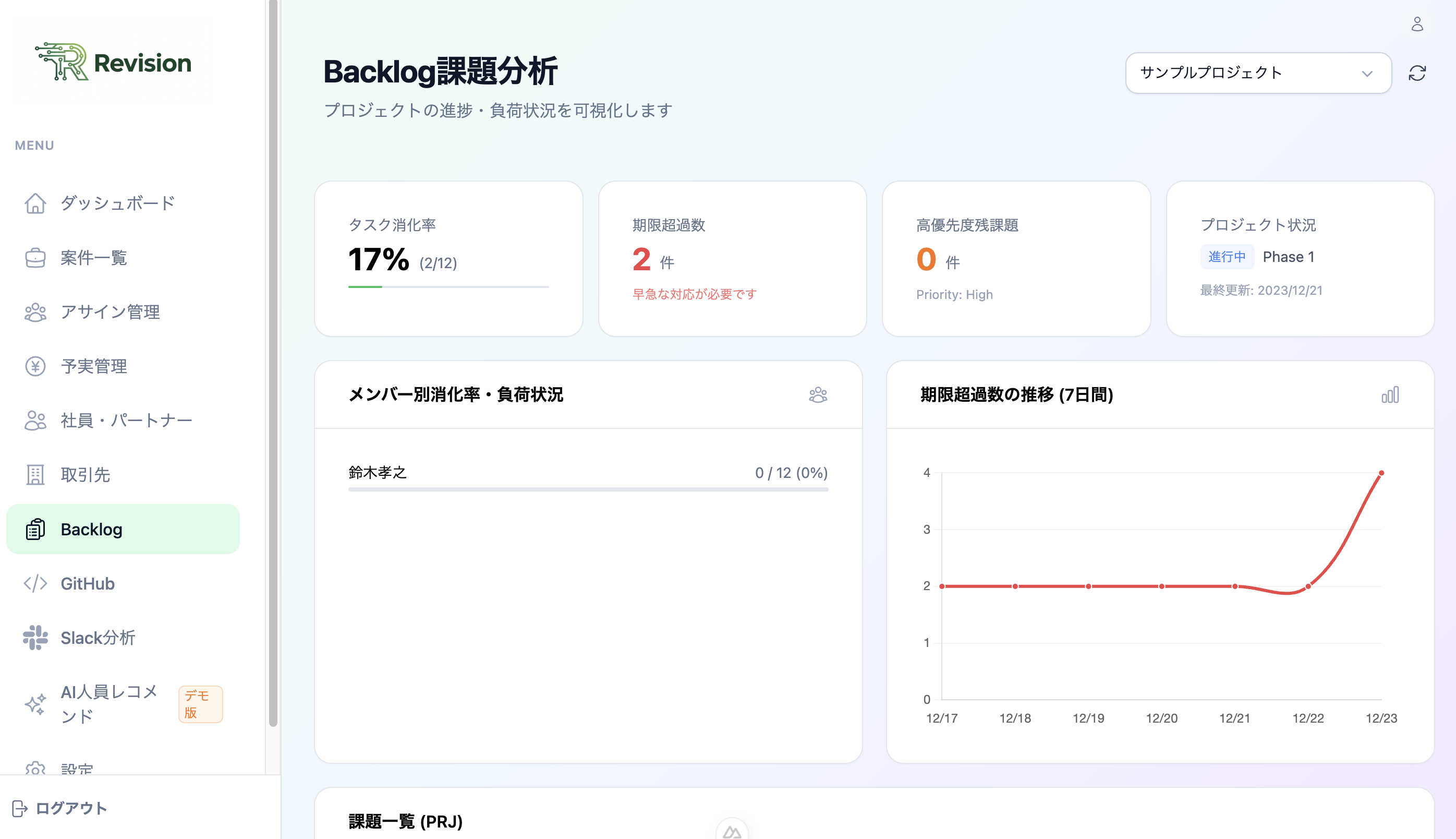Click the 取引先 building icon

click(x=35, y=474)
